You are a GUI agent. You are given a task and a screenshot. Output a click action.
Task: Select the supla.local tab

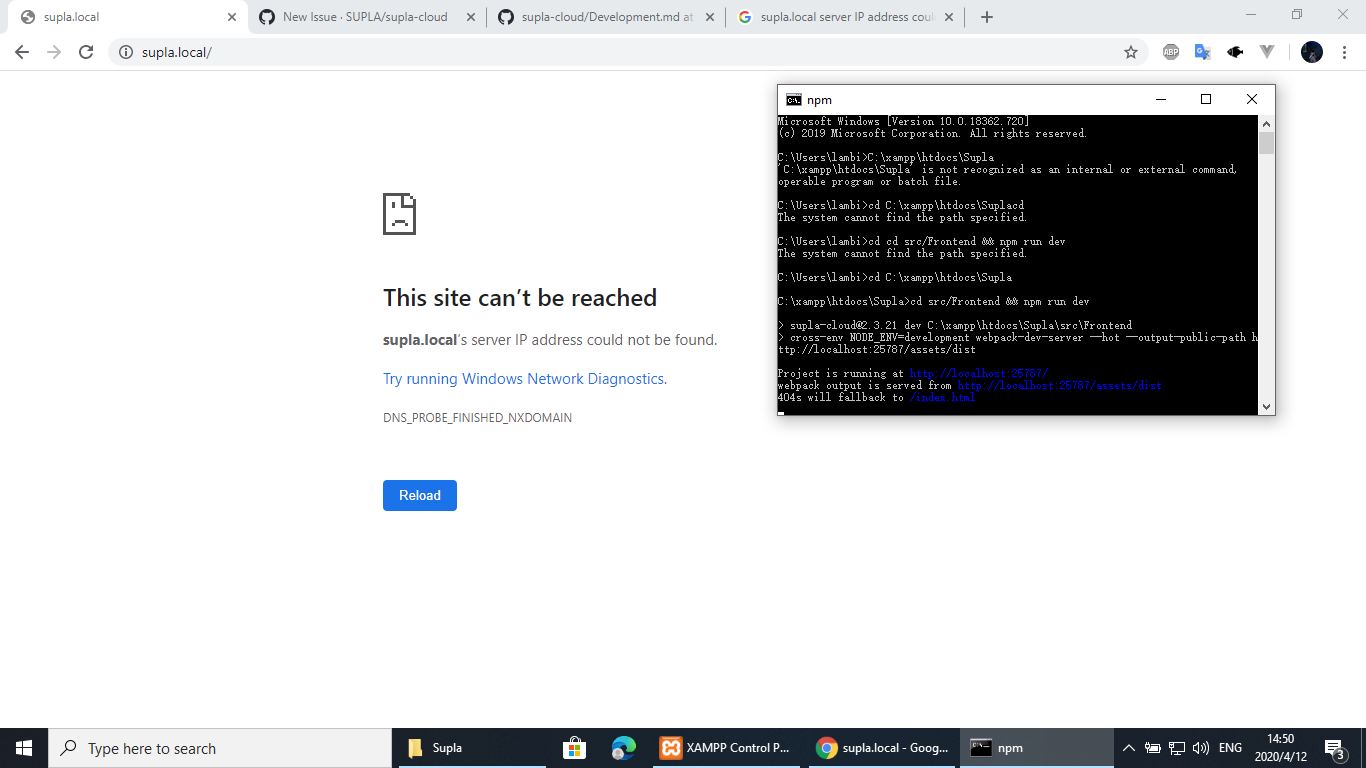click(126, 17)
